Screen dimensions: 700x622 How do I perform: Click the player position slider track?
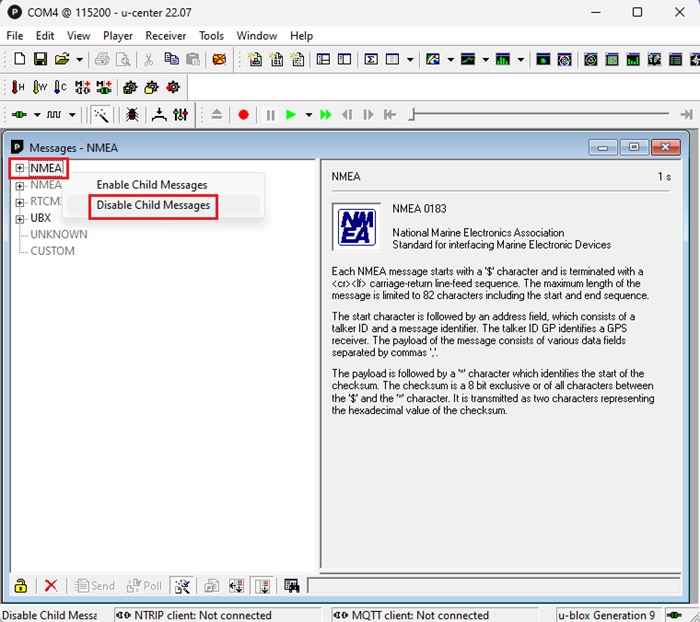pyautogui.click(x=540, y=115)
